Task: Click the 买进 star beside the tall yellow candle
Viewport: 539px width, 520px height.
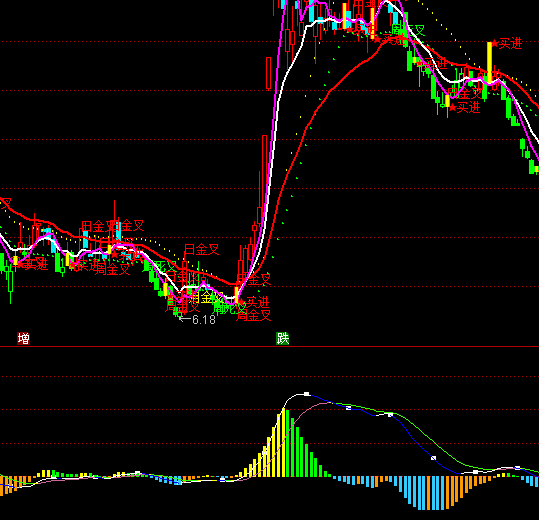Action: 507,44
